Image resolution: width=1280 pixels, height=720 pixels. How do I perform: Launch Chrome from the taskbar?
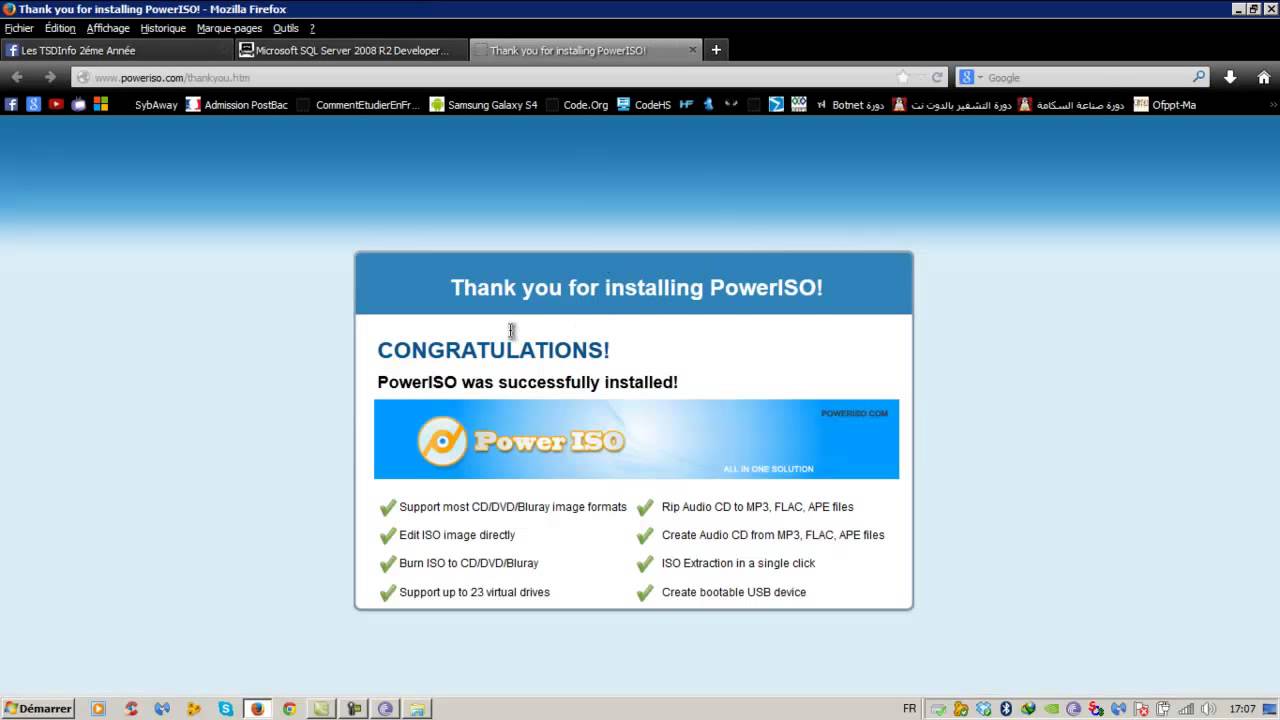(289, 709)
